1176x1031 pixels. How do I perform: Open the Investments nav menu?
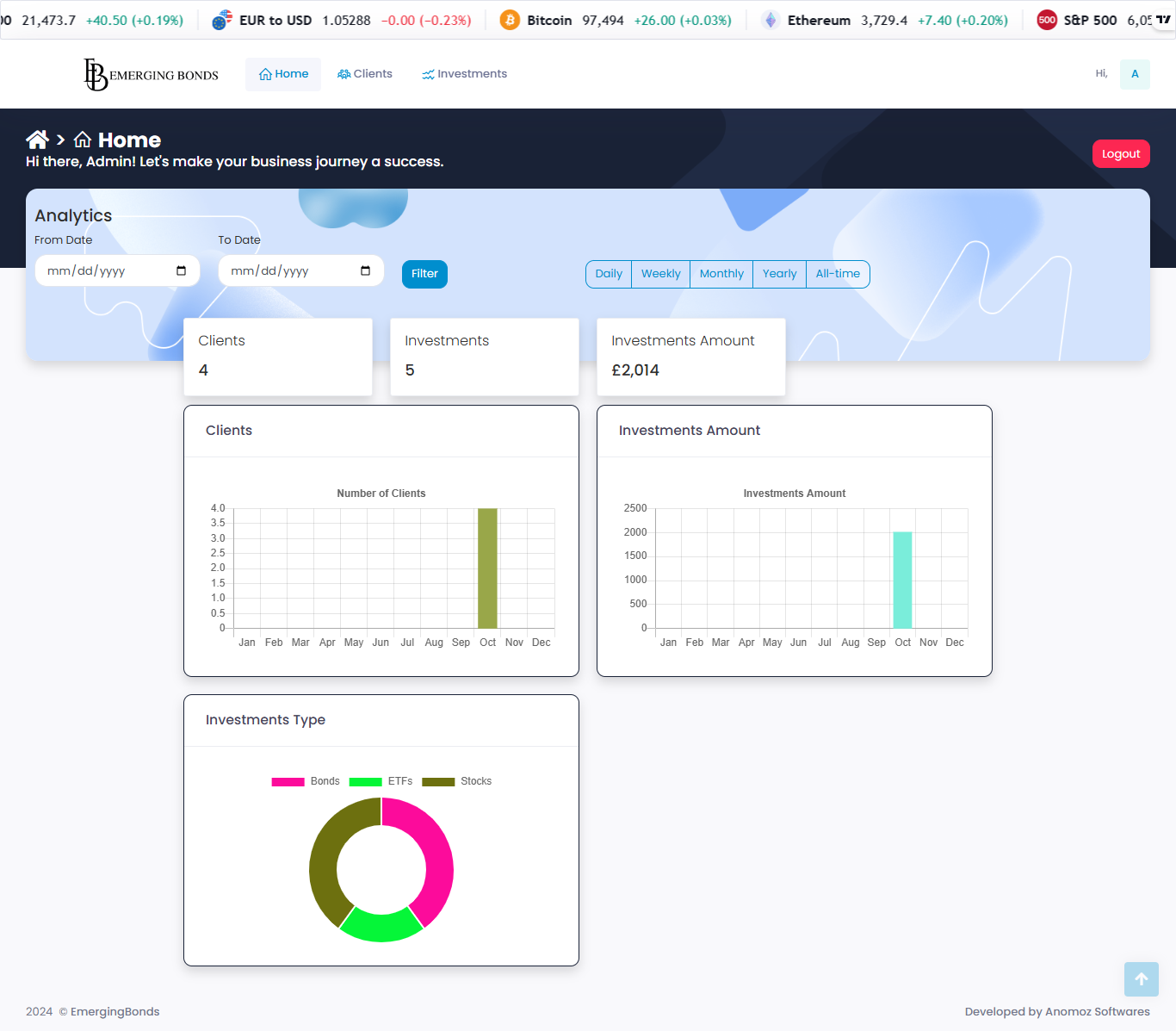[464, 74]
